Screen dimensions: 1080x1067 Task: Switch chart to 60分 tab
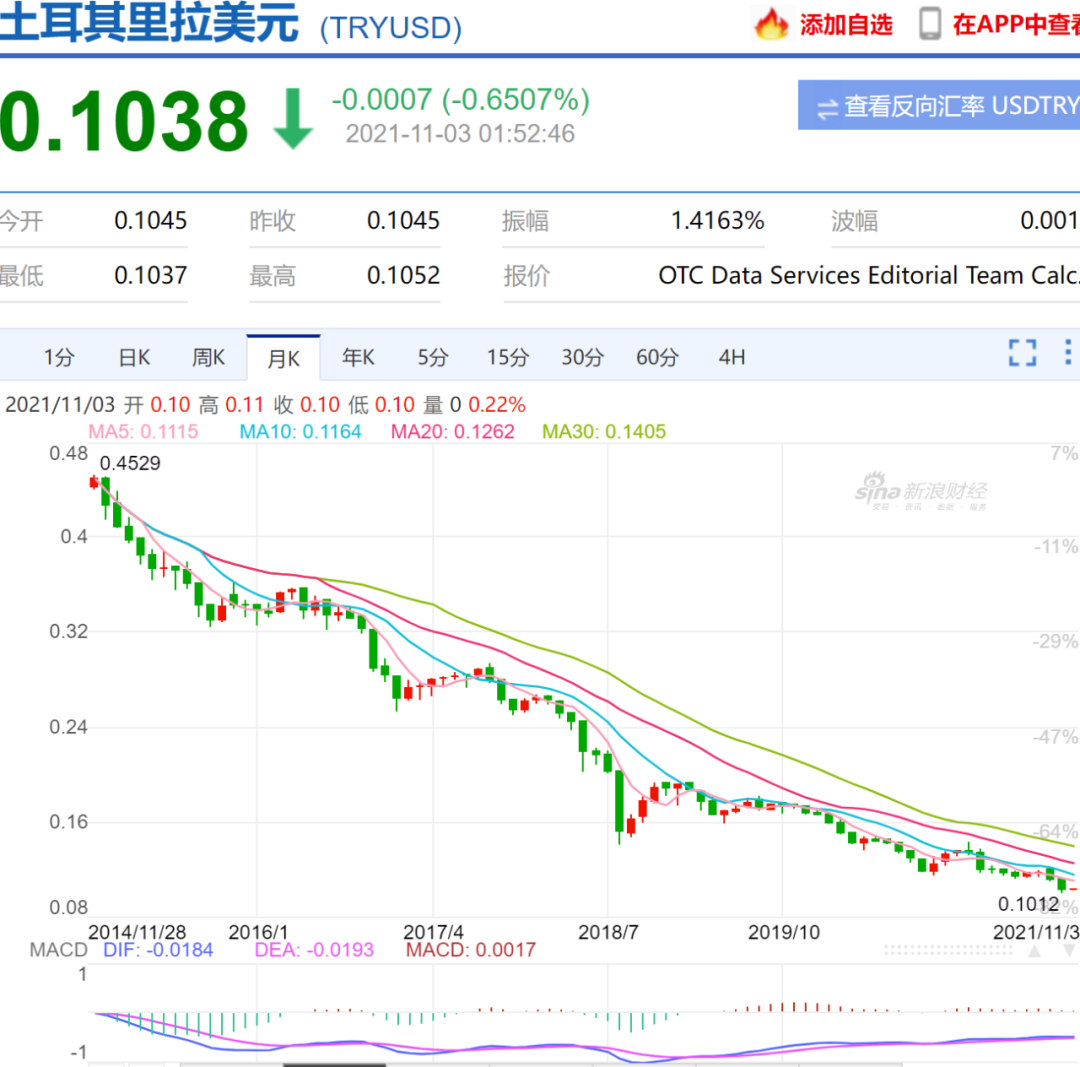click(x=657, y=358)
